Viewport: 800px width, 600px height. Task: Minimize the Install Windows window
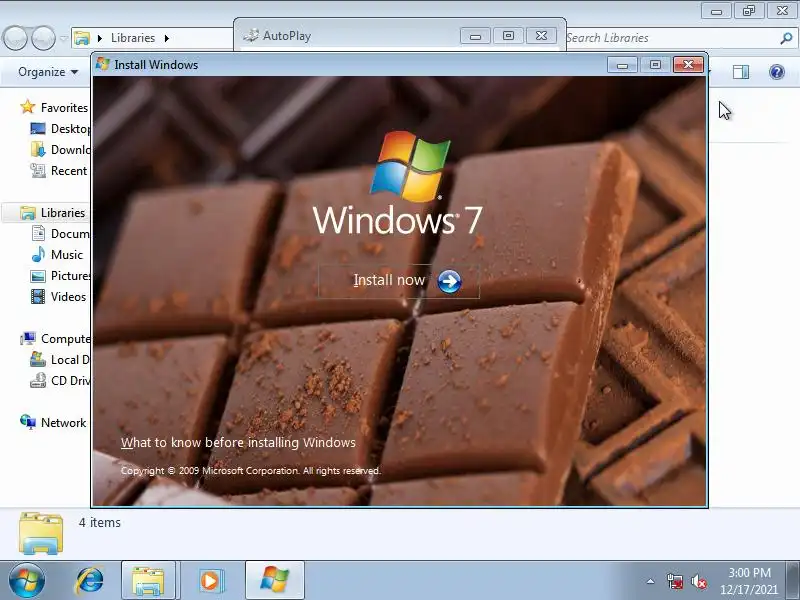tap(622, 65)
